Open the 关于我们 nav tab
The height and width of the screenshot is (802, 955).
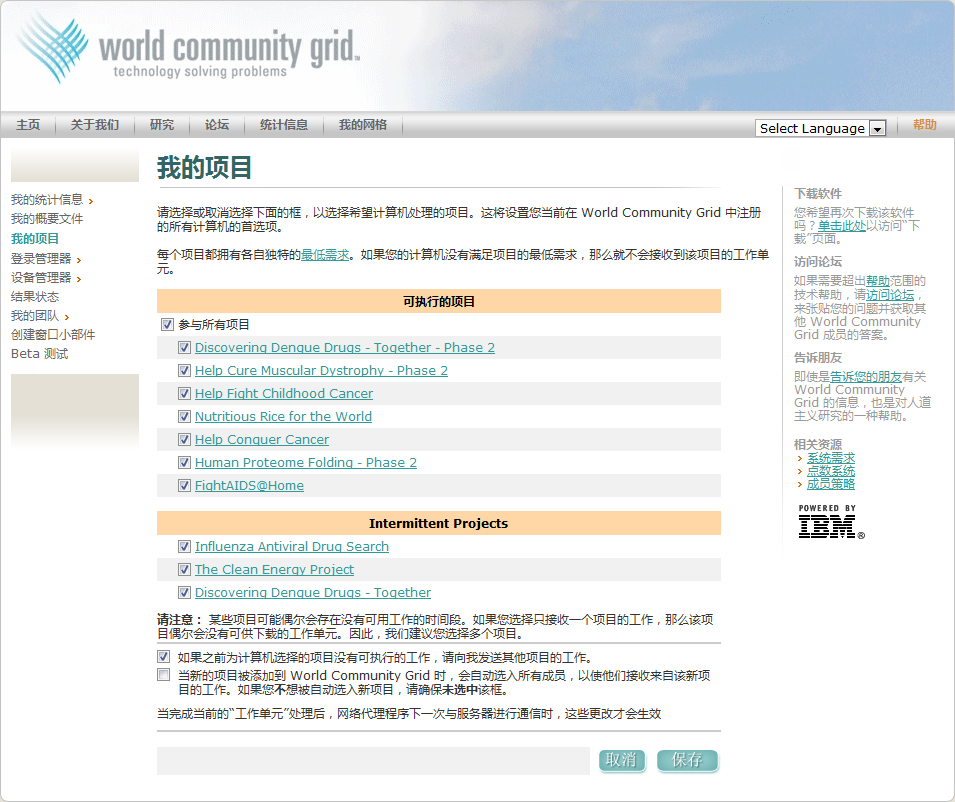[94, 125]
